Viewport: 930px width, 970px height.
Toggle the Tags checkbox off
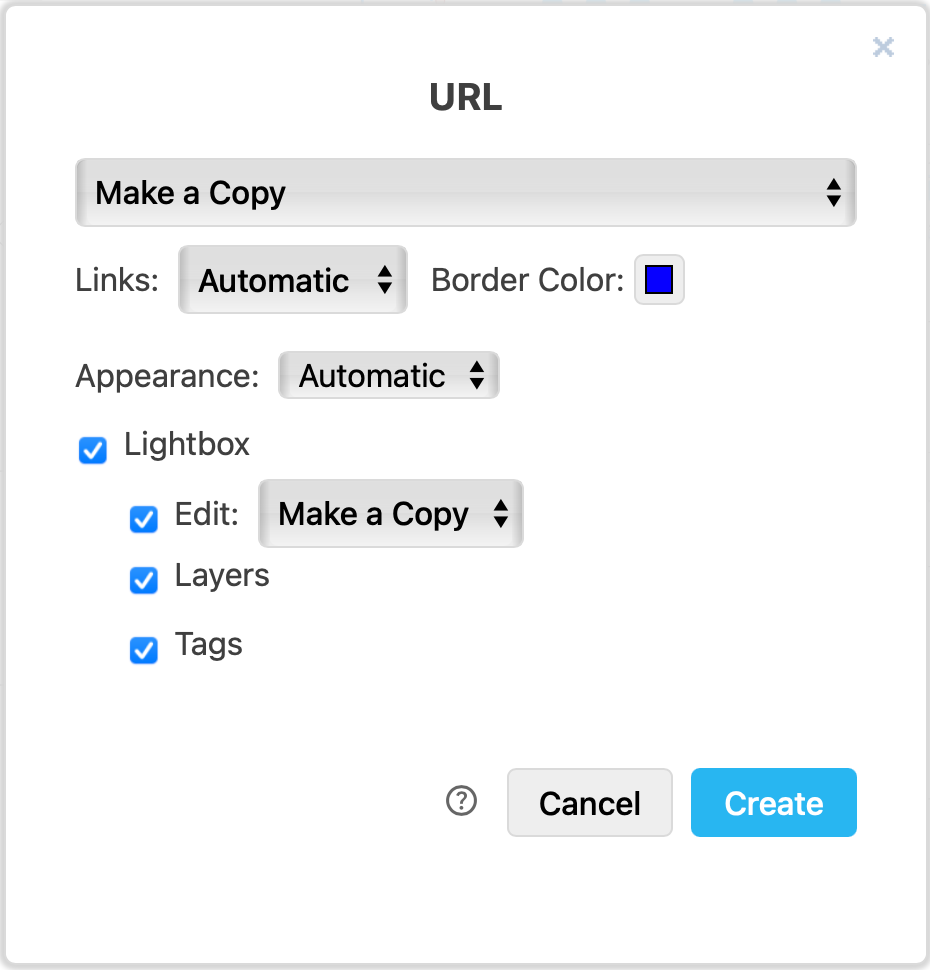pos(143,651)
